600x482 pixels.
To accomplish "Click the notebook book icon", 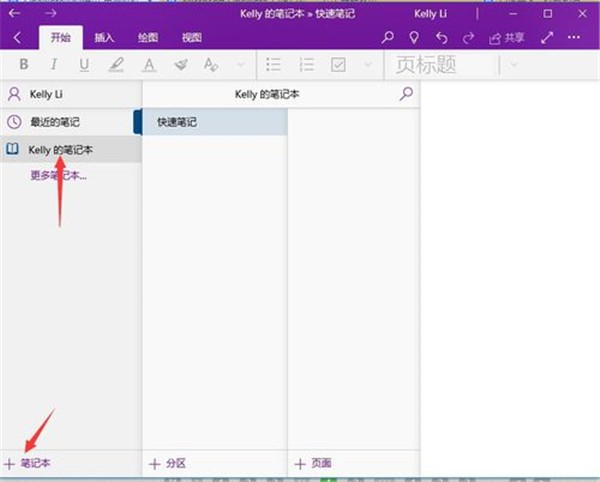I will point(12,149).
